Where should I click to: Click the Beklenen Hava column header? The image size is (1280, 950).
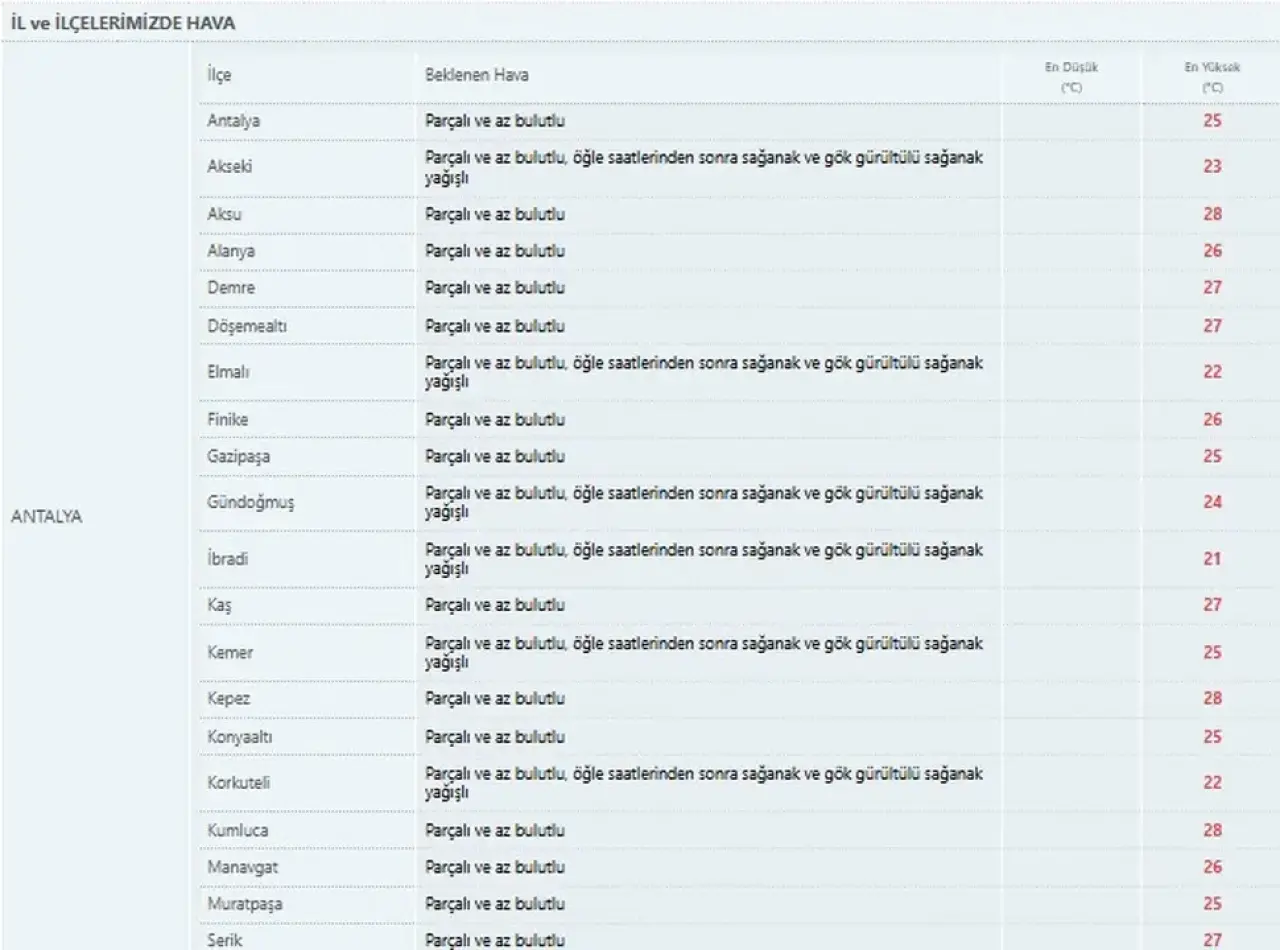(x=477, y=75)
